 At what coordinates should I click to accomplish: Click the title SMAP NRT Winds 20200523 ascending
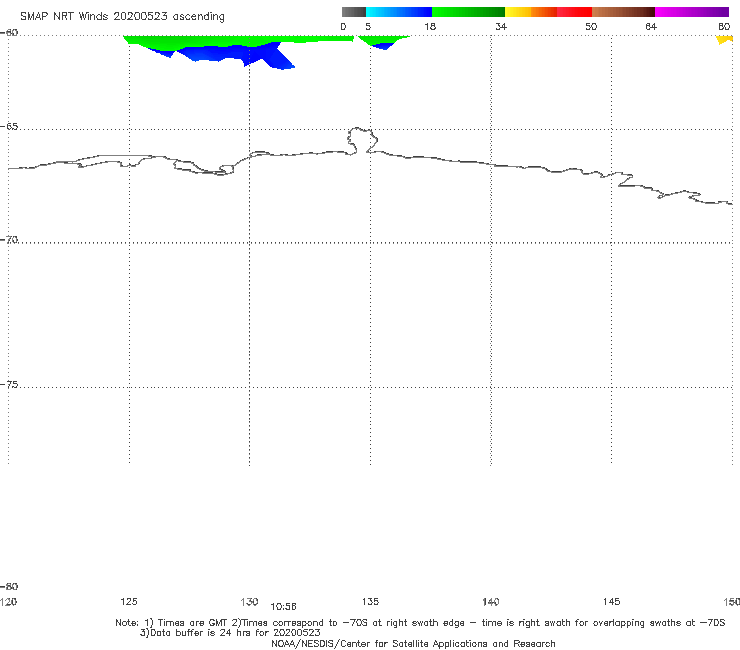[x=122, y=17]
